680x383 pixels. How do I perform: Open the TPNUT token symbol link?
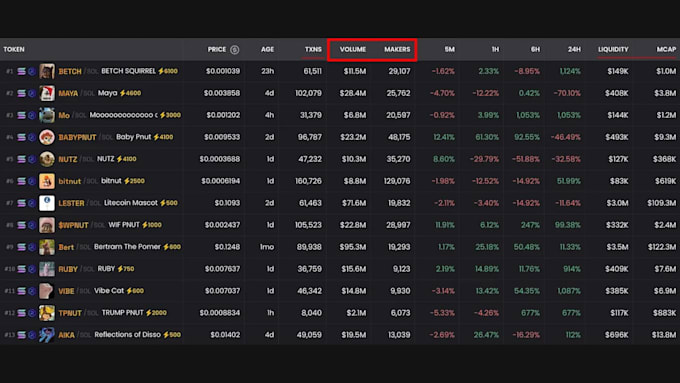(x=70, y=313)
